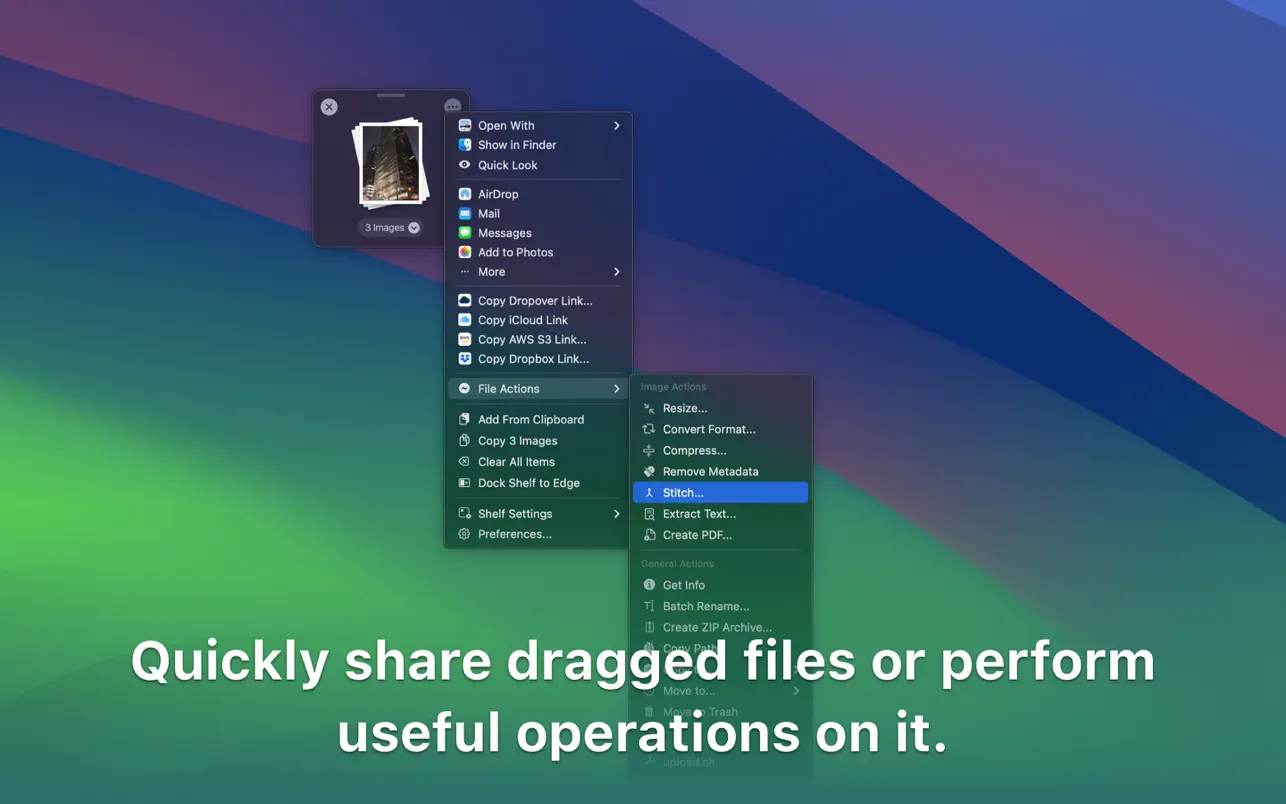
Task: Click the Compress action icon
Action: click(x=649, y=450)
